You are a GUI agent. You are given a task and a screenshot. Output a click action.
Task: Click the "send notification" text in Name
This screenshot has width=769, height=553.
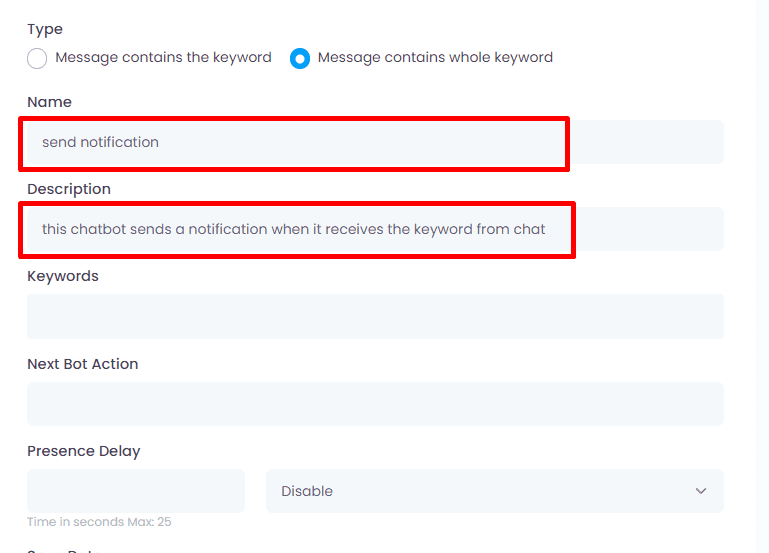100,142
